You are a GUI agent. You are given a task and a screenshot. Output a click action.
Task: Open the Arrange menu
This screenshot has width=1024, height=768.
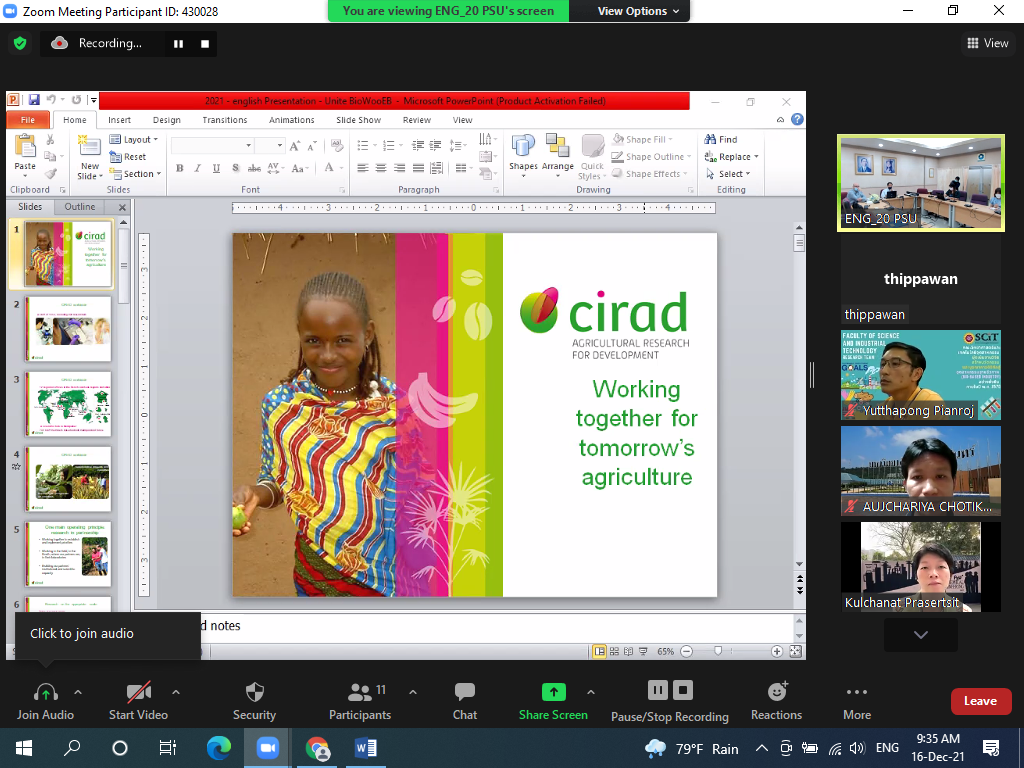(558, 155)
